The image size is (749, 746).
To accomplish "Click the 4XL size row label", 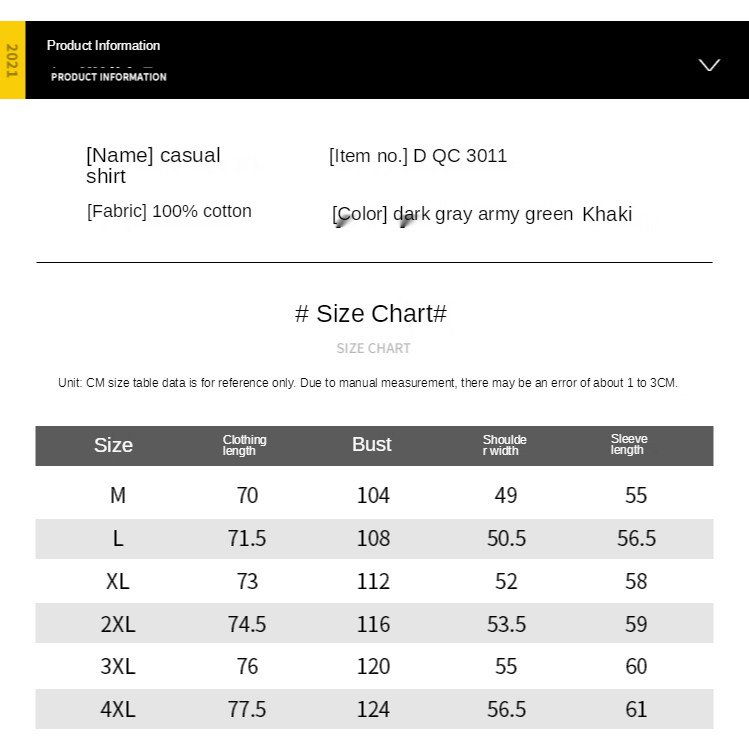I will [118, 709].
